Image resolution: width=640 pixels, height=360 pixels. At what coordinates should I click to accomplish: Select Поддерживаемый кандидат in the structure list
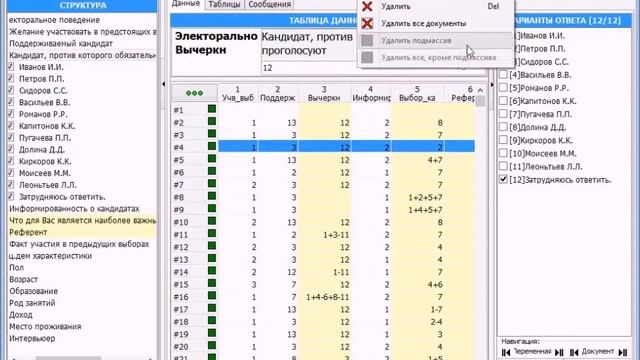click(x=61, y=43)
